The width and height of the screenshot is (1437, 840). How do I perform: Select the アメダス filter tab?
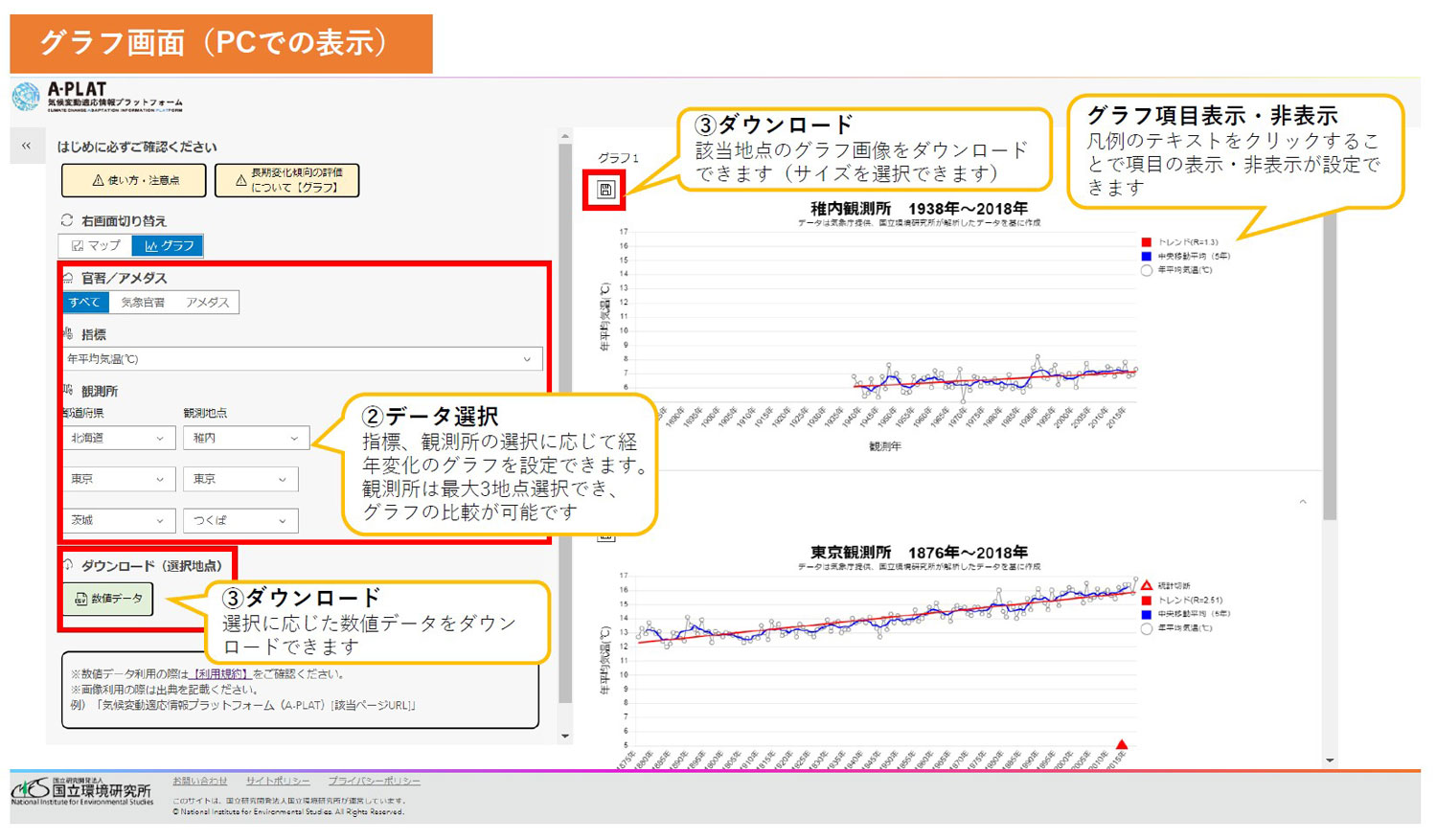point(207,303)
